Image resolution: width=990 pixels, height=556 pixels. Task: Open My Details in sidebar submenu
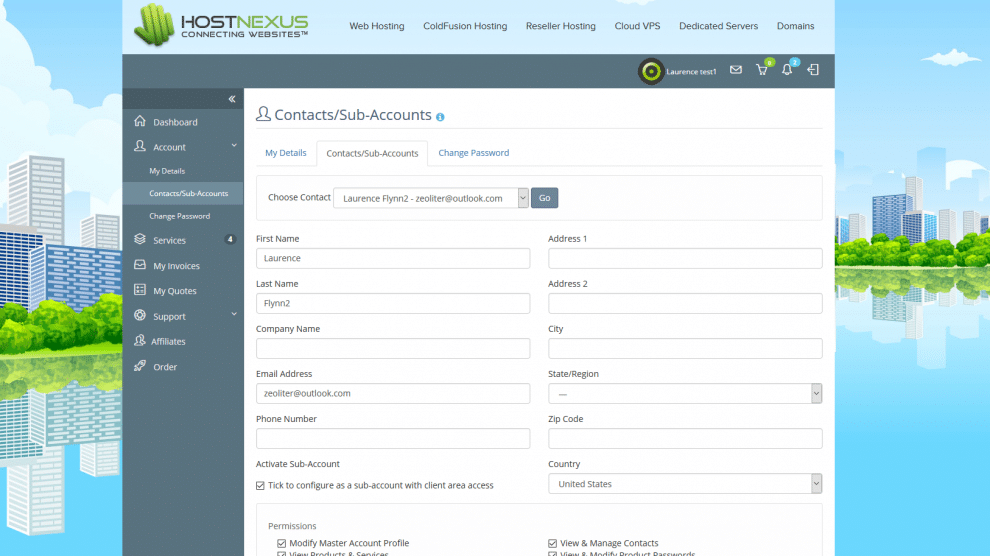pyautogui.click(x=167, y=171)
